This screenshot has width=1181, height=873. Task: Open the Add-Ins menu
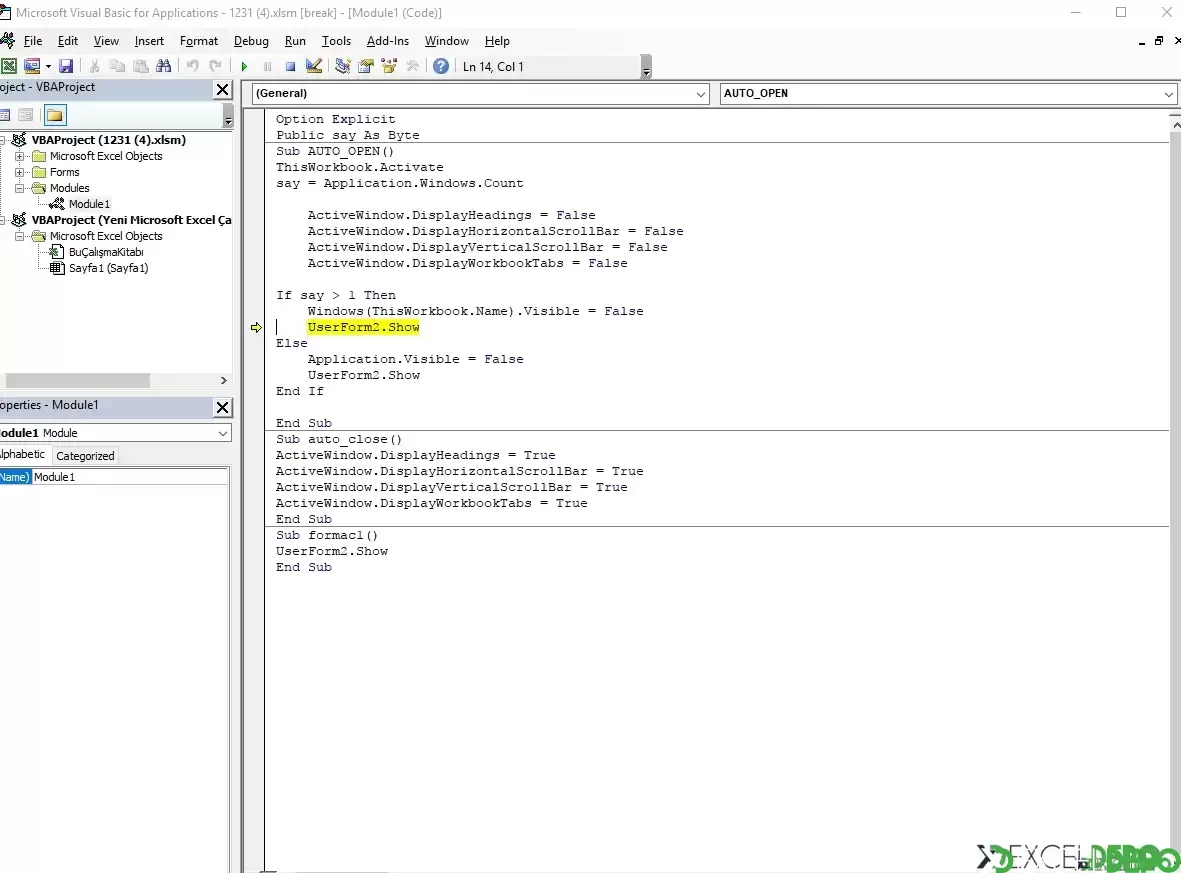(388, 41)
